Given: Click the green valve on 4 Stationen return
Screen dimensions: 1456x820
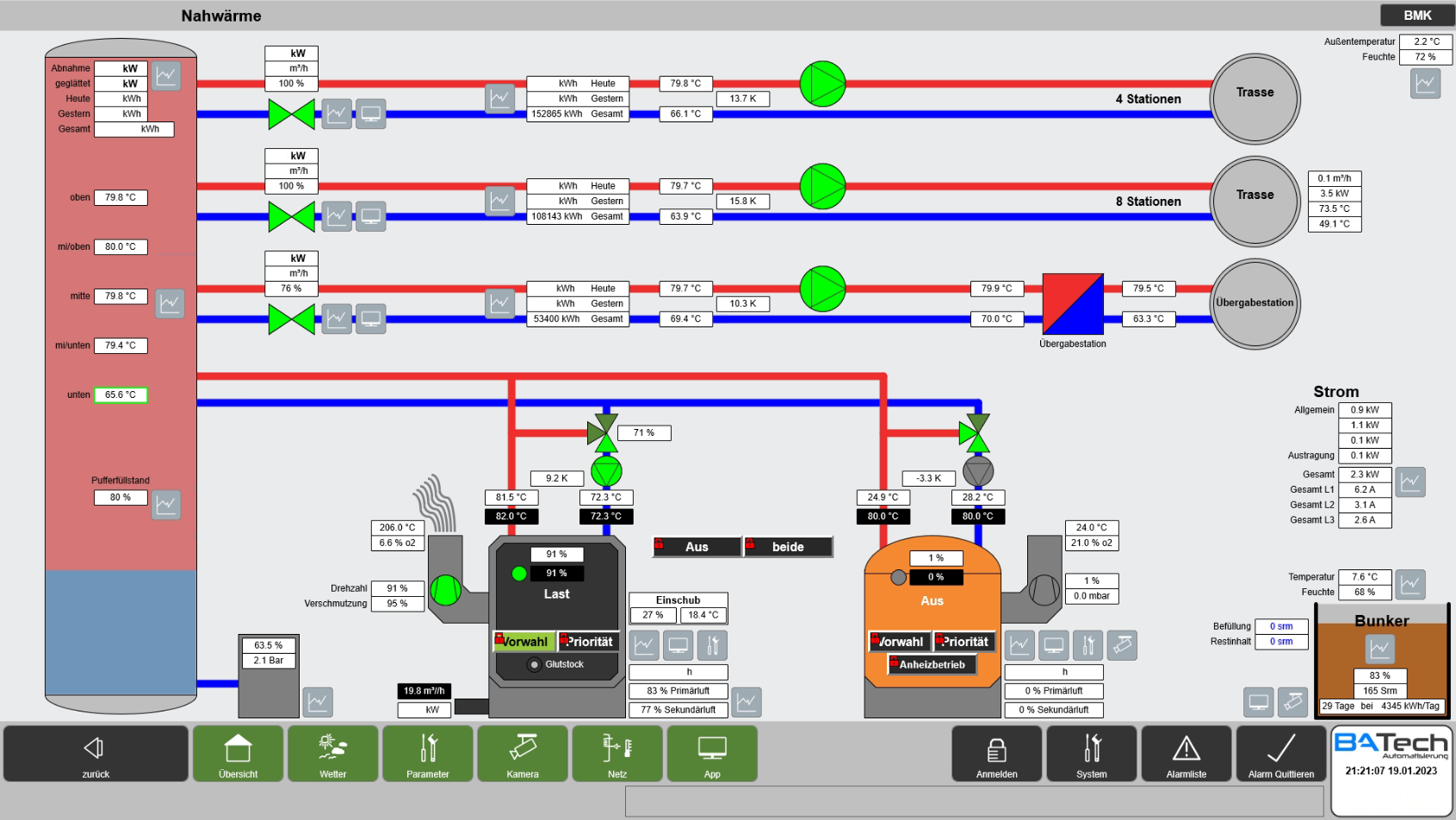Looking at the screenshot, I should tap(291, 114).
